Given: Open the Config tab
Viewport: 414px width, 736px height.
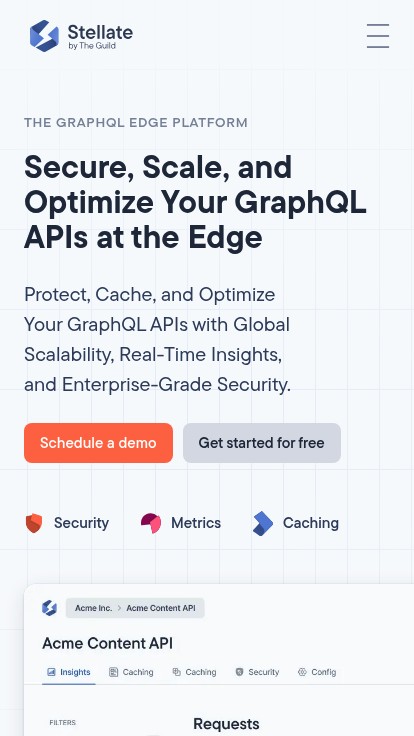Looking at the screenshot, I should tap(317, 672).
